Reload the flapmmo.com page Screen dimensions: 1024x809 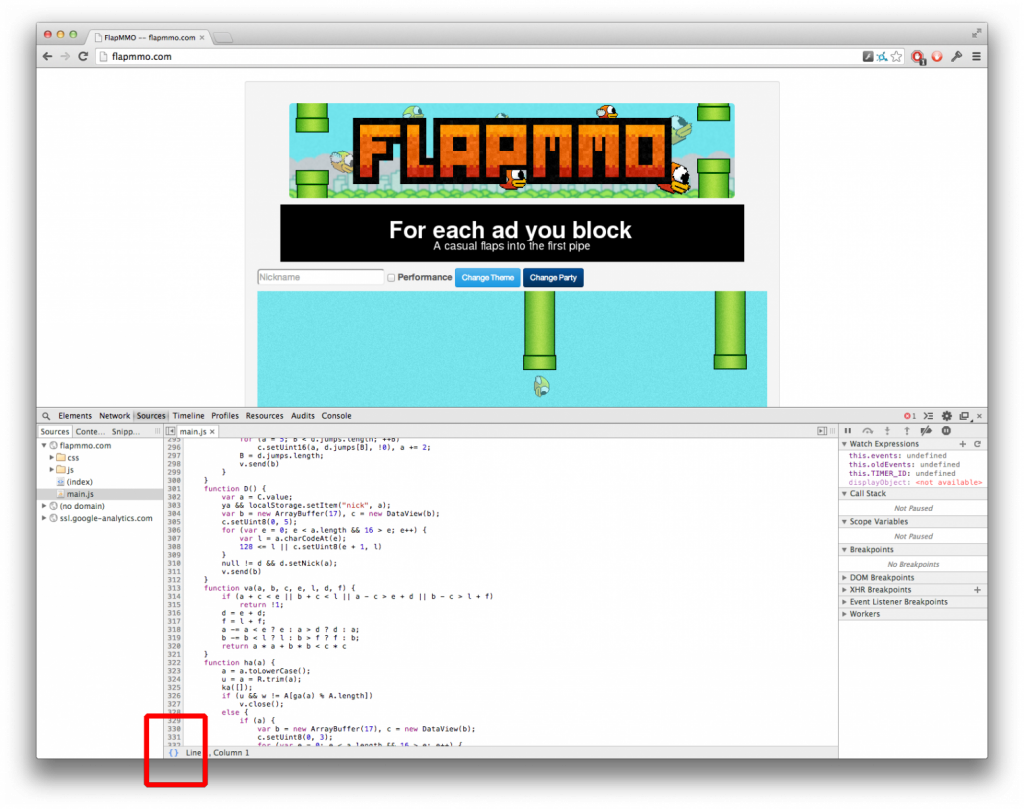click(x=83, y=56)
